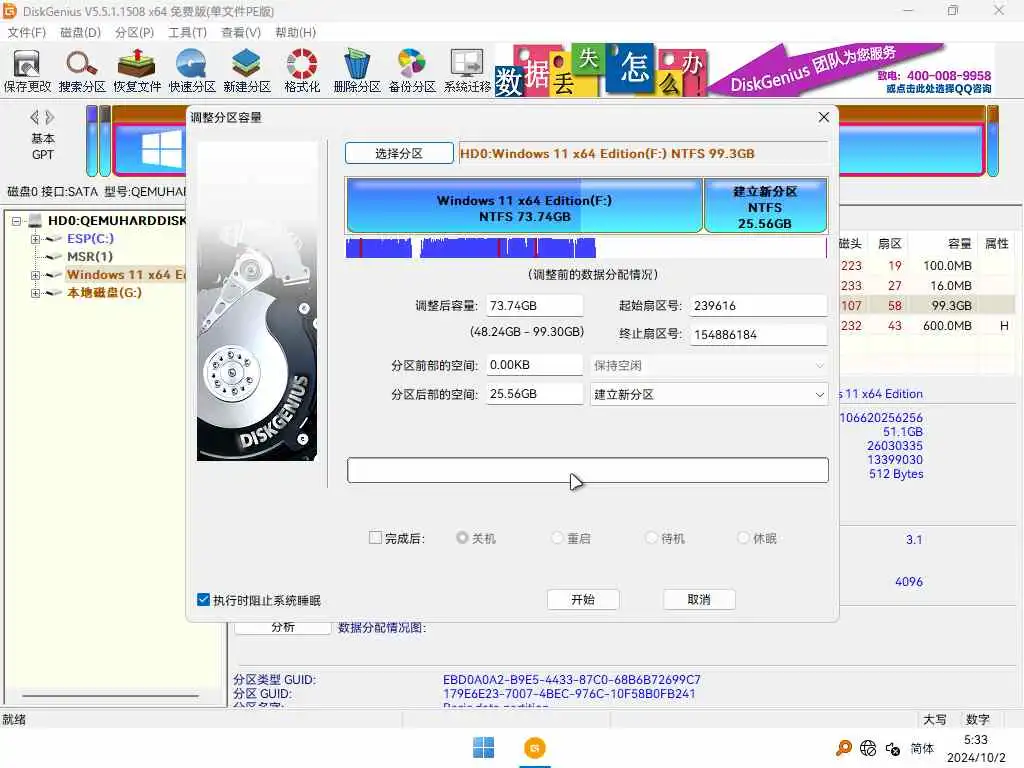
Task: Launch Quick Partition (快速分区) tool
Action: pyautogui.click(x=191, y=71)
